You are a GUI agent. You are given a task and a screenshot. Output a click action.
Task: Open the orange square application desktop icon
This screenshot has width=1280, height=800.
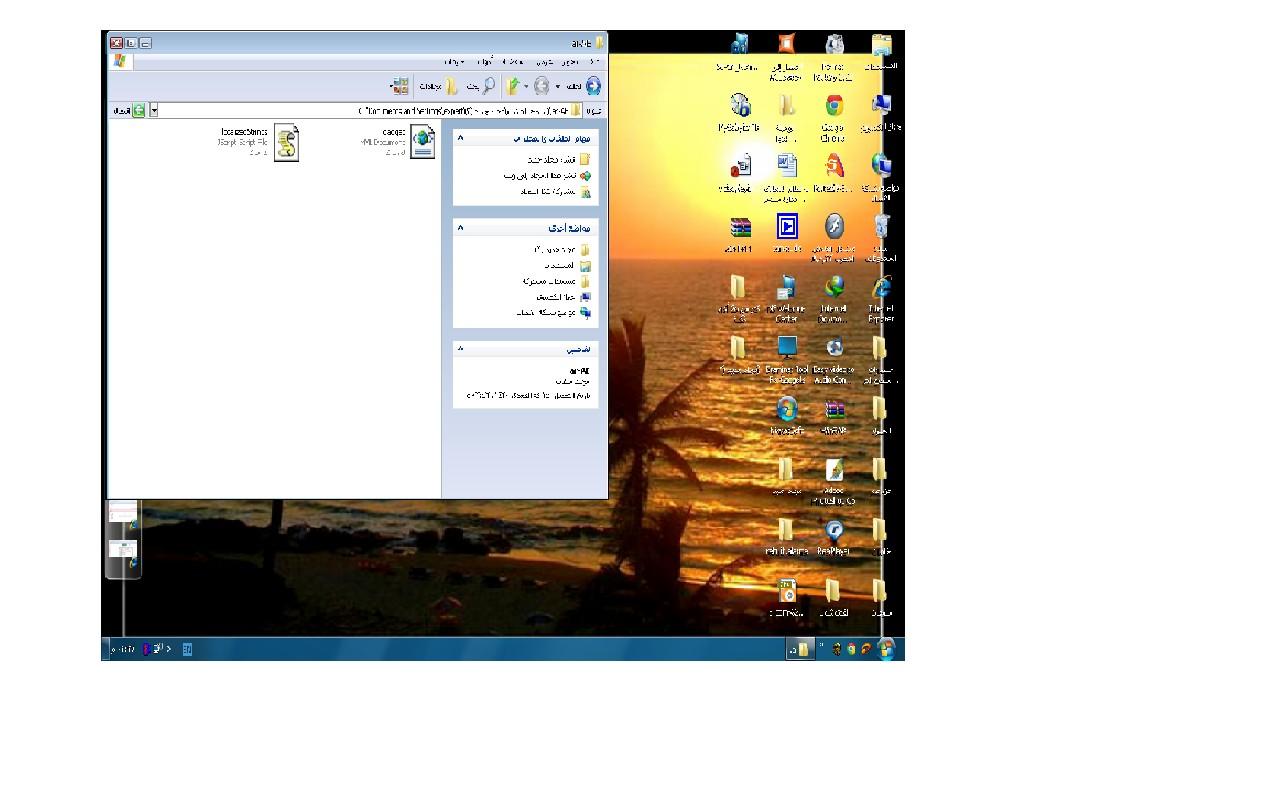tap(787, 43)
